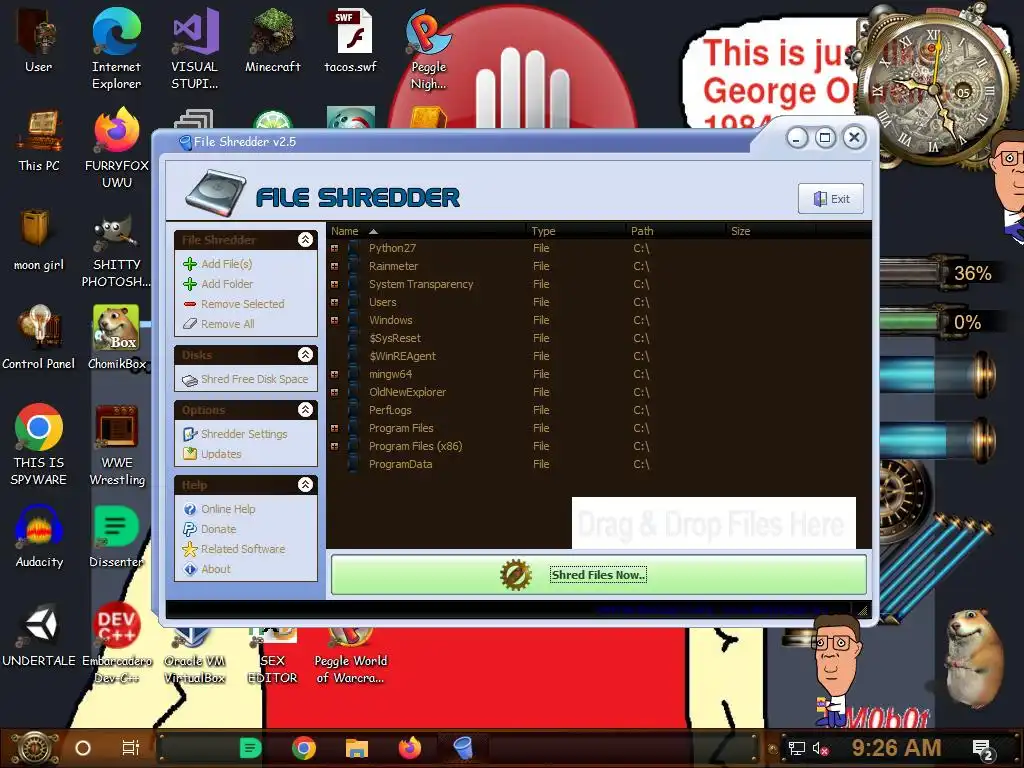This screenshot has width=1024, height=768.
Task: Open WWE Wrestling desktop icon
Action: (x=117, y=445)
